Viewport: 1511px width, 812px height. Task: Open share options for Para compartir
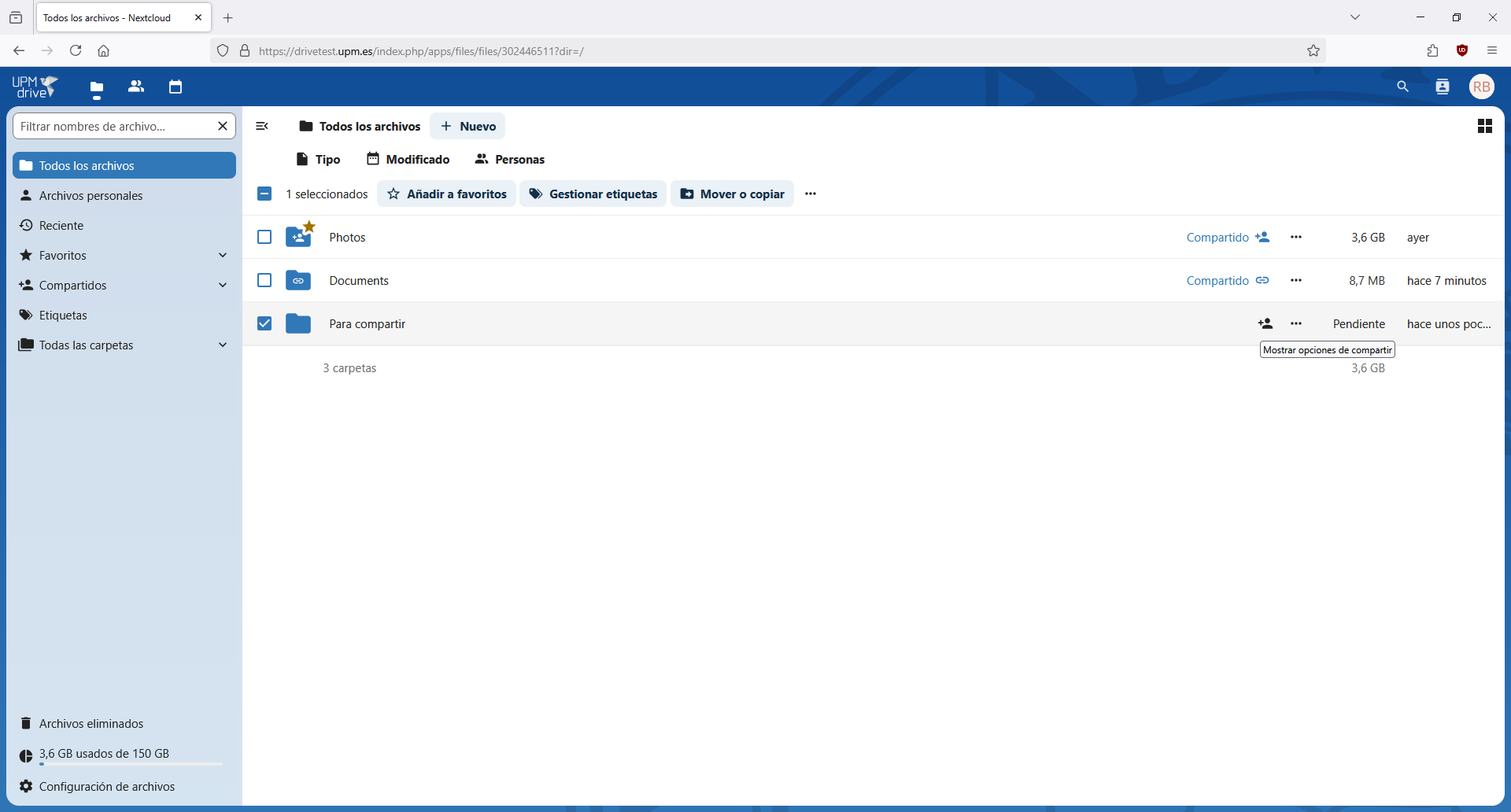pyautogui.click(x=1265, y=323)
